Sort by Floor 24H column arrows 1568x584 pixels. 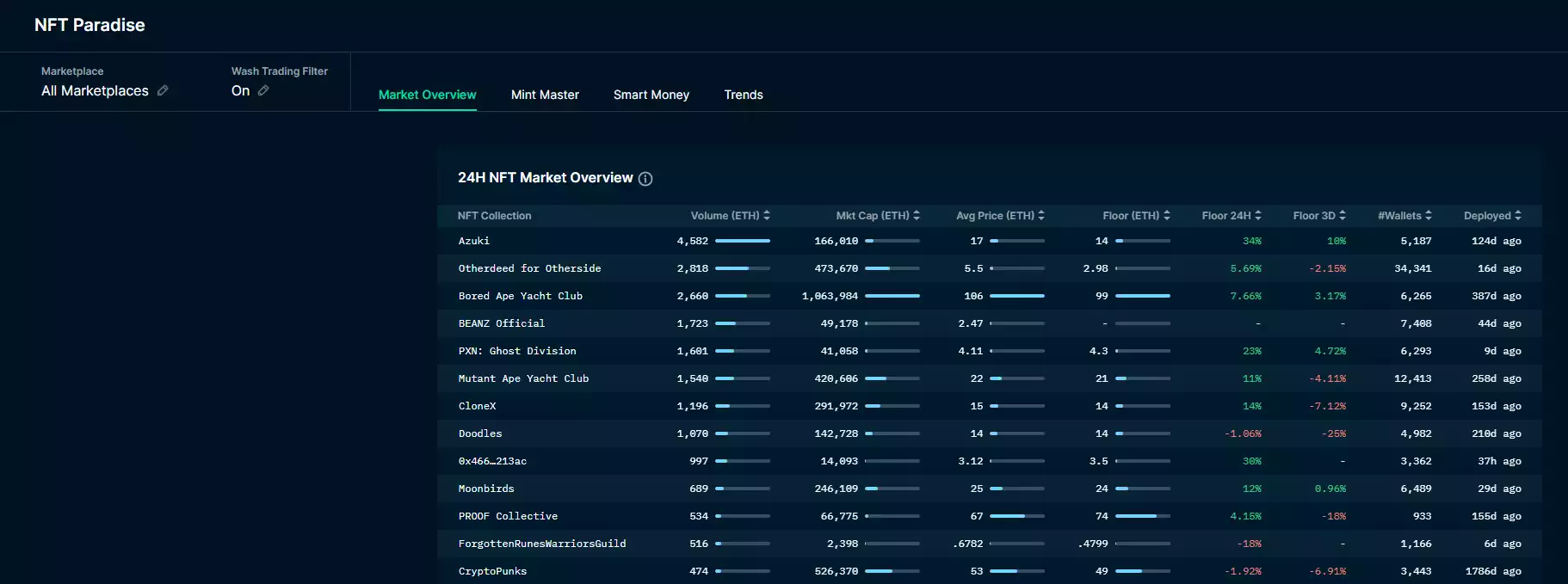tap(1258, 216)
